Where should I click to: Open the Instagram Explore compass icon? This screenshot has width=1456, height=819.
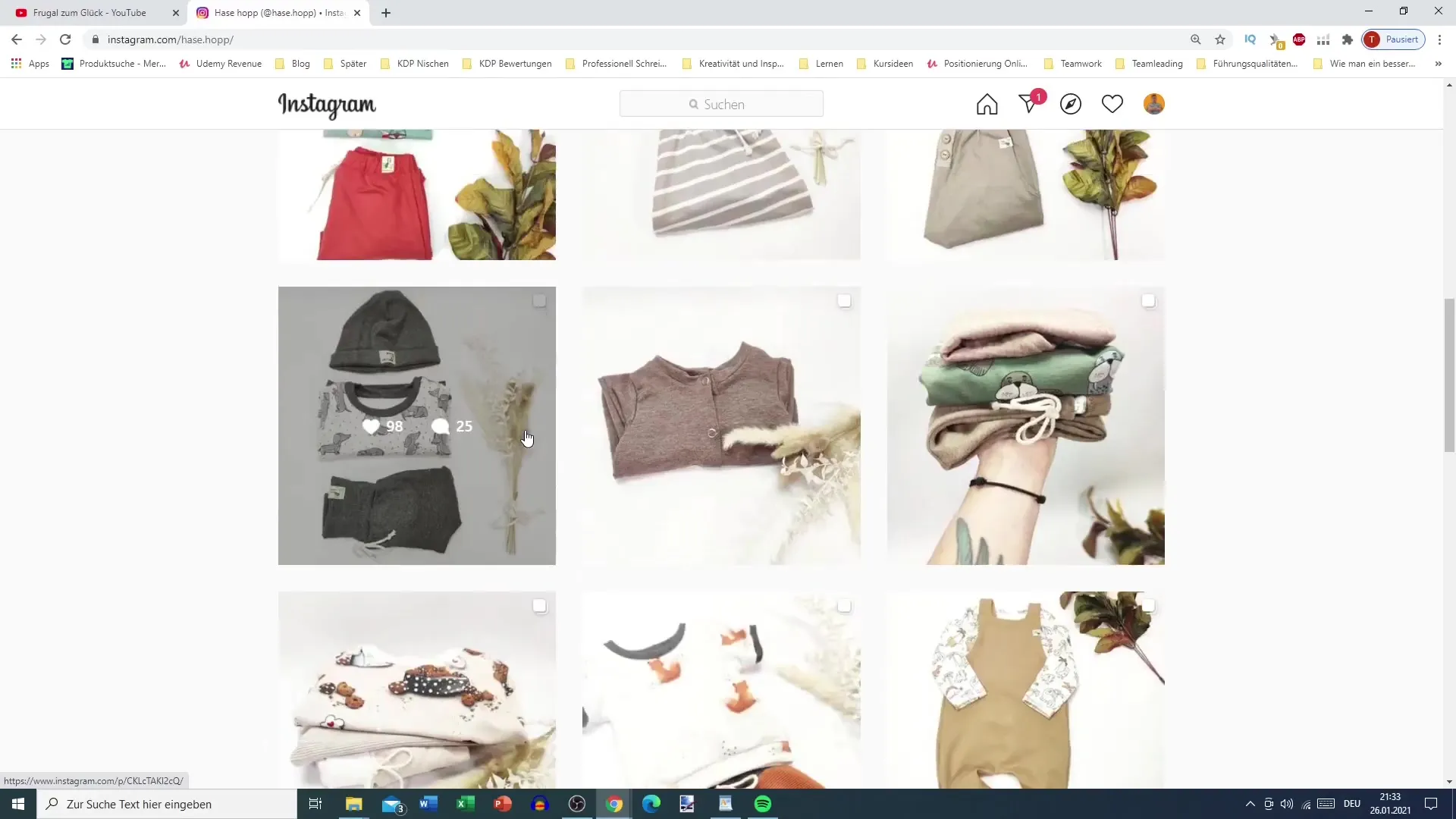[1071, 104]
